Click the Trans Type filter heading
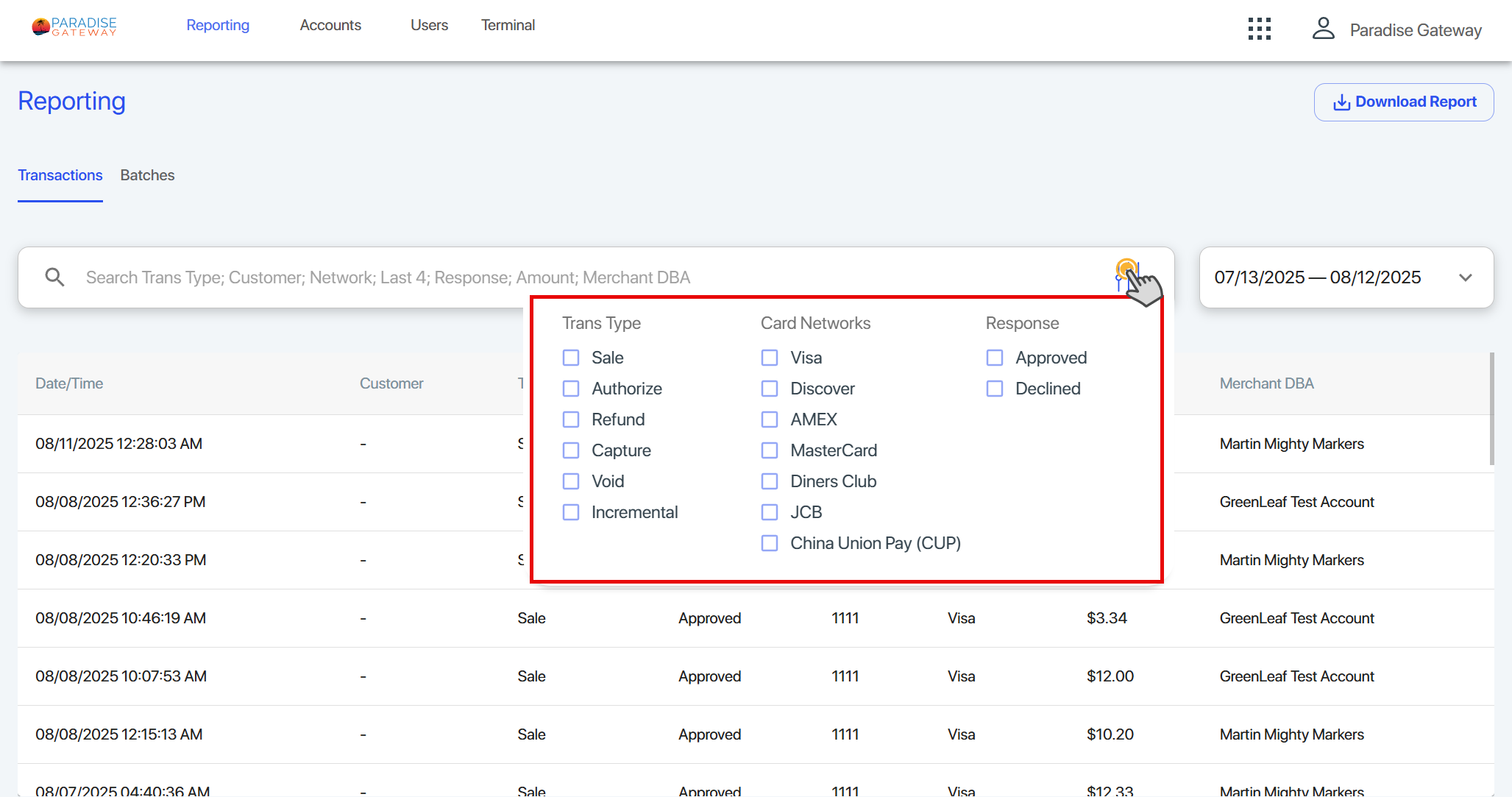1512x797 pixels. tap(601, 323)
